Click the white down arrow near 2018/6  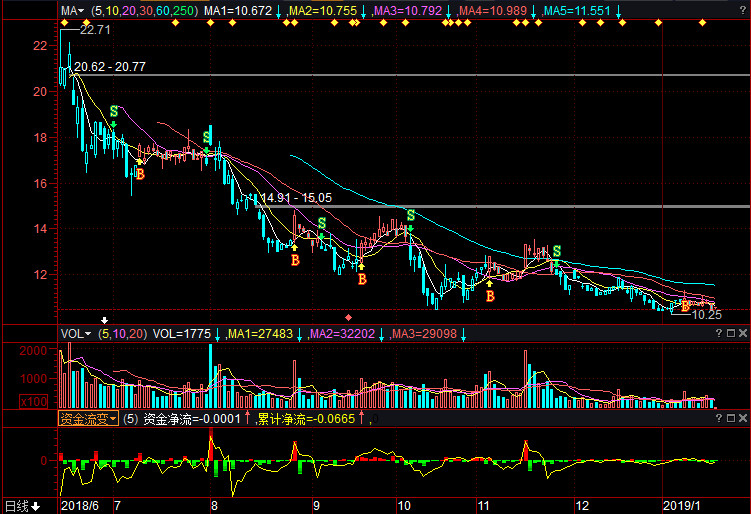(102, 319)
